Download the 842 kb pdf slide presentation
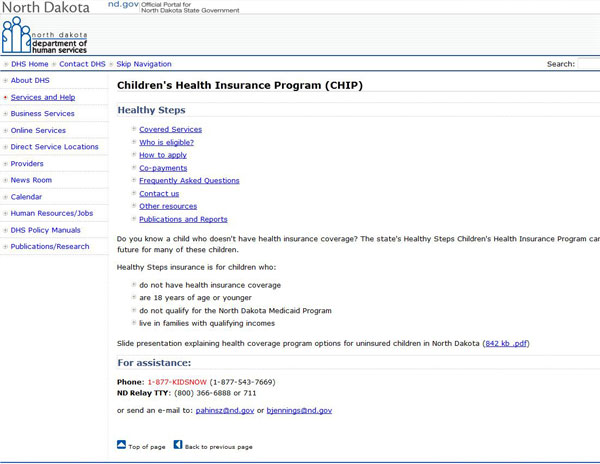 [506, 344]
